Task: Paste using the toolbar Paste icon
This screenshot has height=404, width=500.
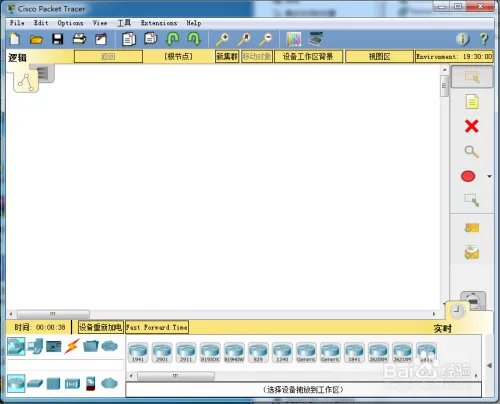Action: tap(151, 38)
